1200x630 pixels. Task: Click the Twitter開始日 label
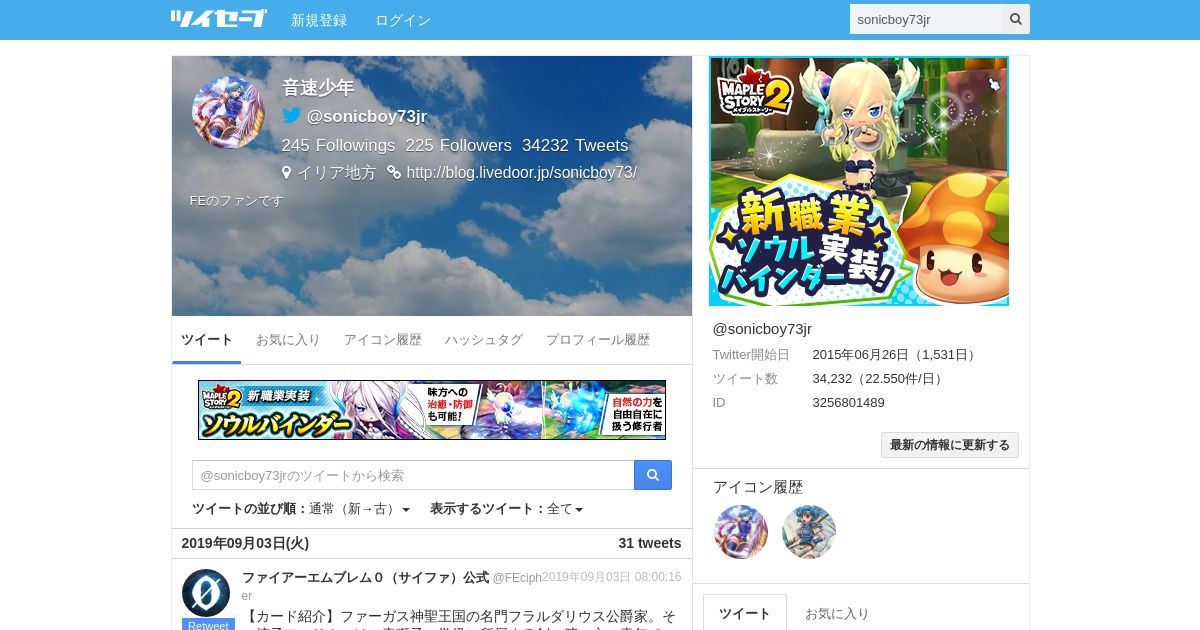pyautogui.click(x=751, y=354)
